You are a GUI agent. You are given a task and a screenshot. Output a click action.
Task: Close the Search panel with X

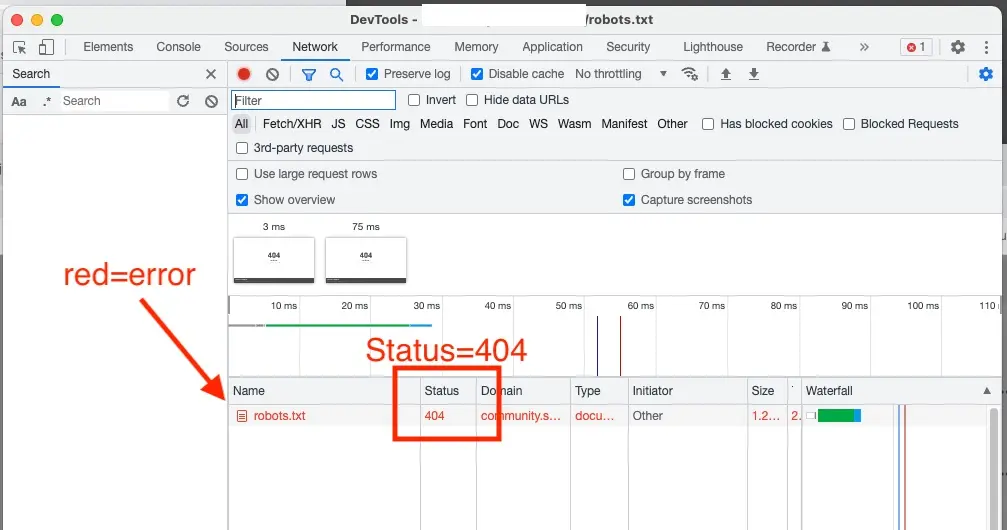click(x=211, y=74)
